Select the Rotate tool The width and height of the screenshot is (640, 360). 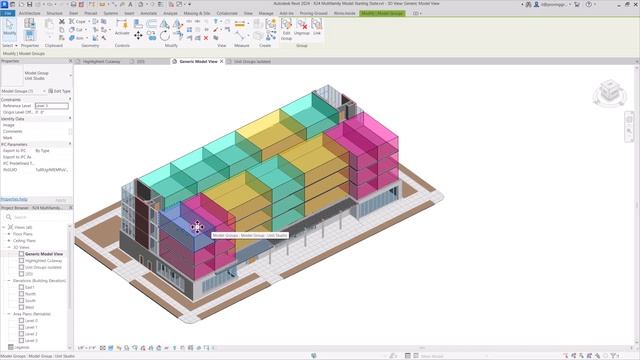click(164, 36)
